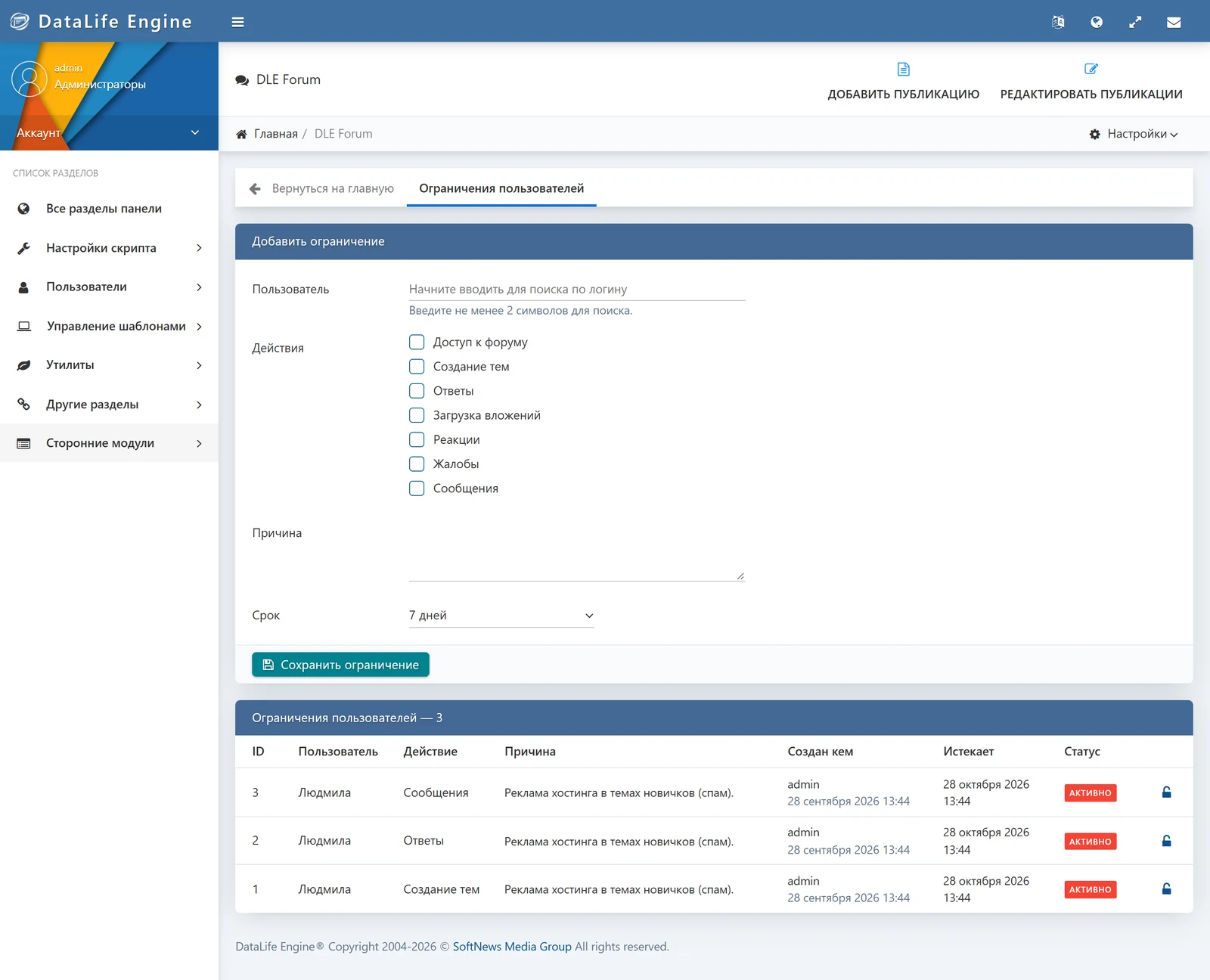Image resolution: width=1210 pixels, height=980 pixels.
Task: Click the Ответы action cell in row 2
Action: [x=423, y=841]
